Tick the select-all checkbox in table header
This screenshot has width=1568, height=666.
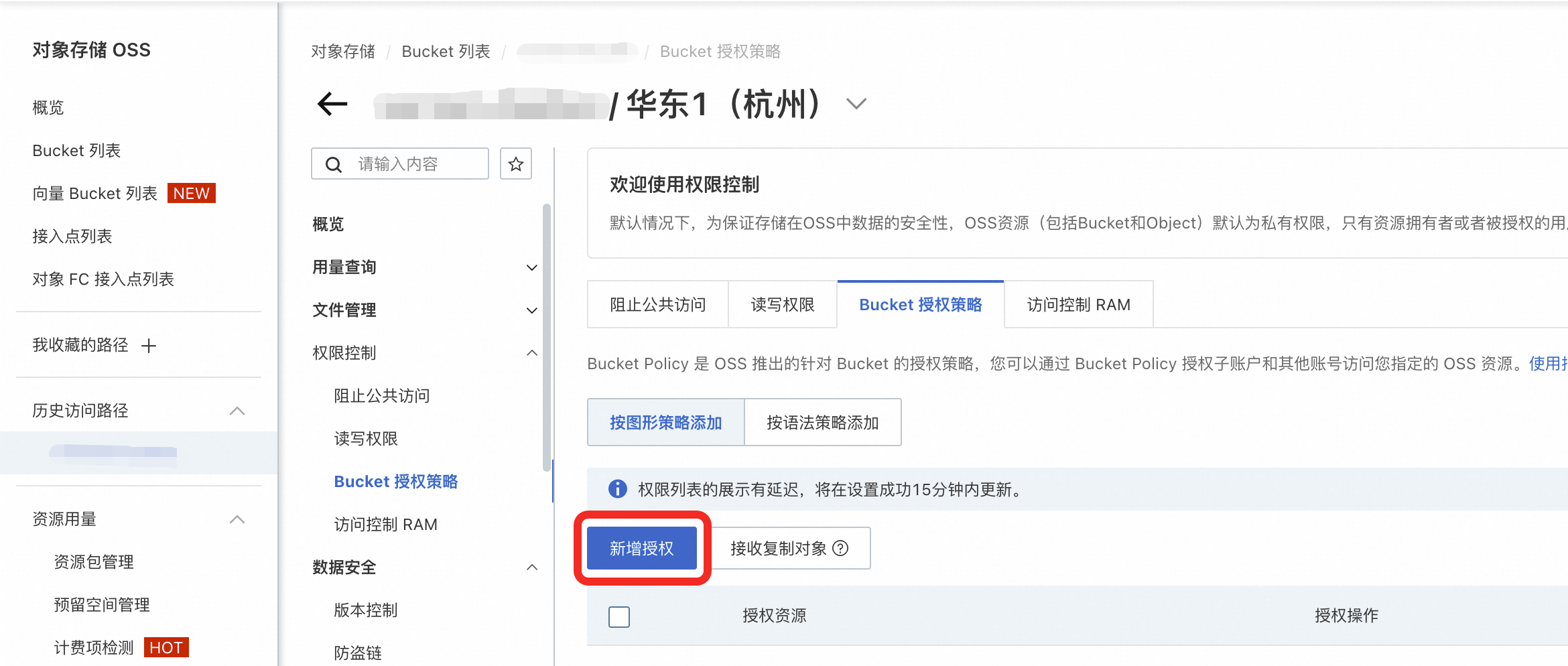[x=619, y=616]
